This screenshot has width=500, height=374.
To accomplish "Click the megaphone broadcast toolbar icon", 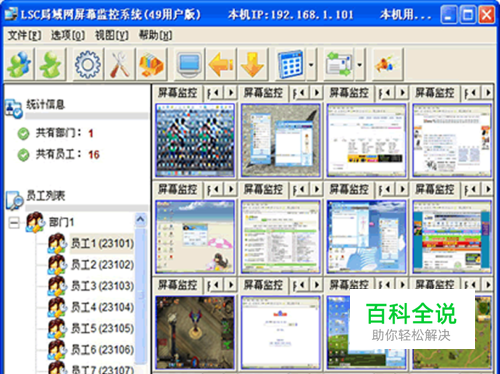I will point(388,64).
